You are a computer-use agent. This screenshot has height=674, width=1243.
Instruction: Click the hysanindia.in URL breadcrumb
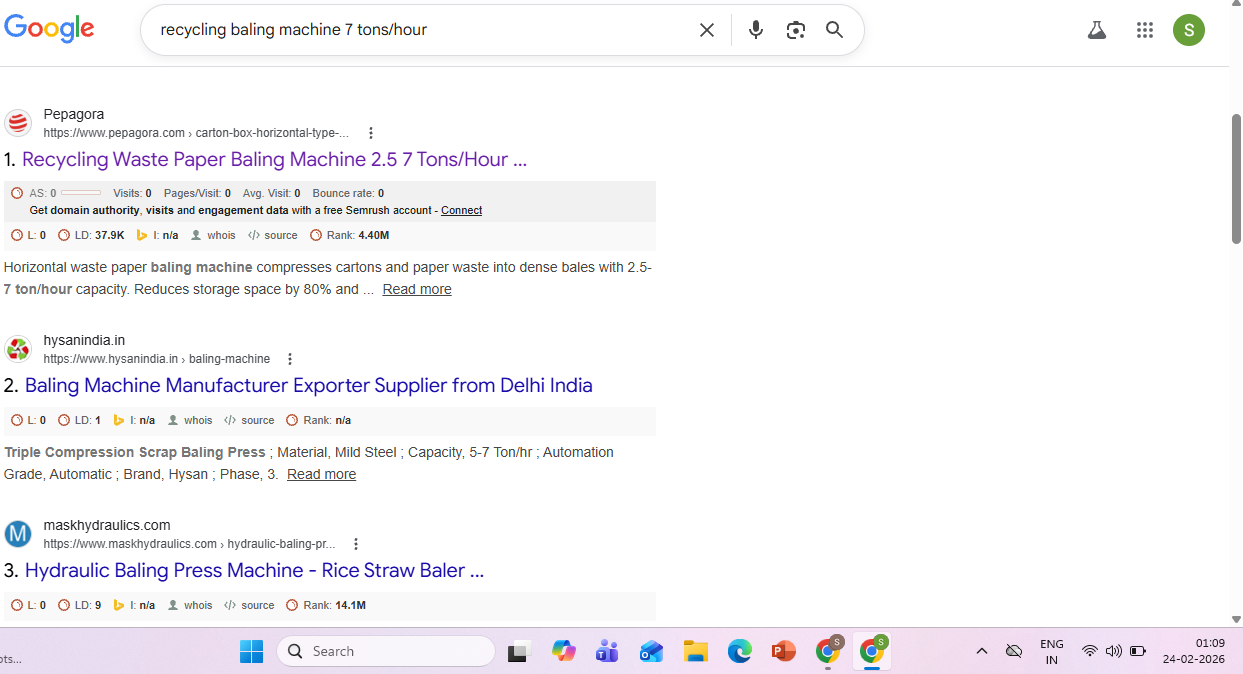point(157,359)
